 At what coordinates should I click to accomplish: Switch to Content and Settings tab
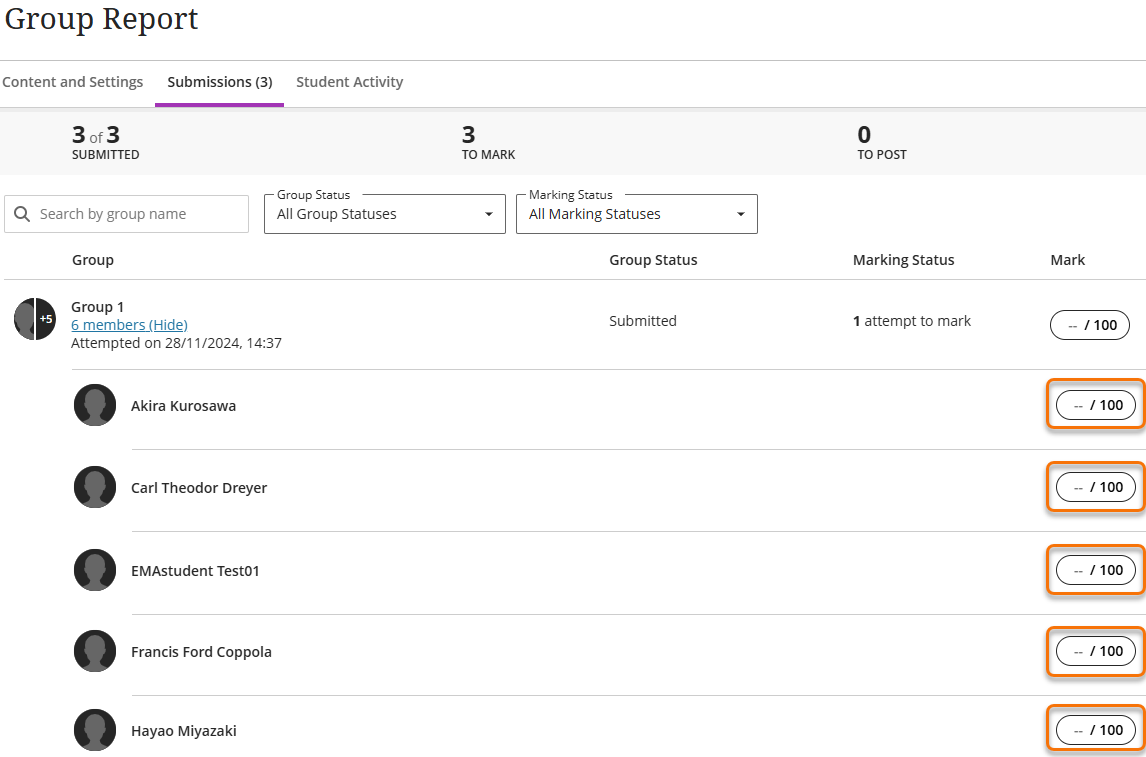(x=73, y=82)
